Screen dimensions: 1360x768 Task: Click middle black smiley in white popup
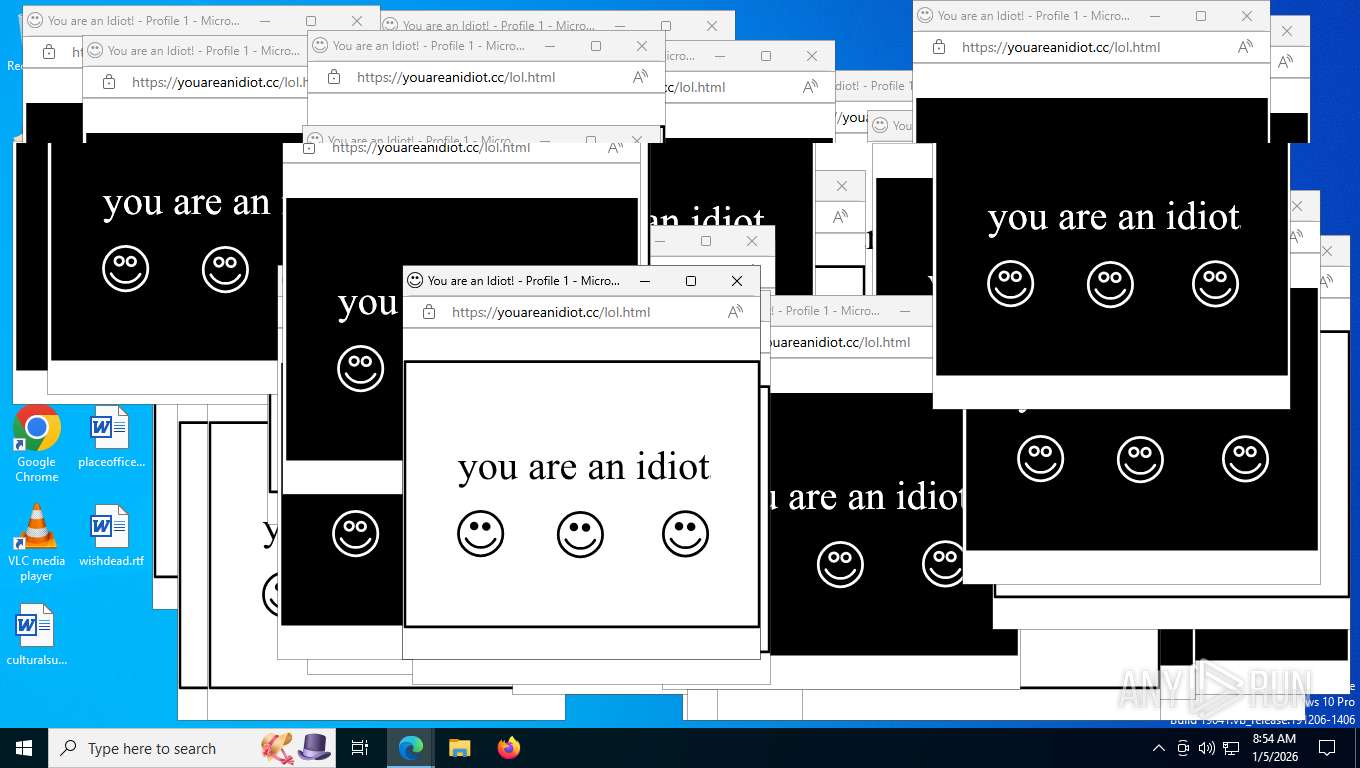[581, 534]
